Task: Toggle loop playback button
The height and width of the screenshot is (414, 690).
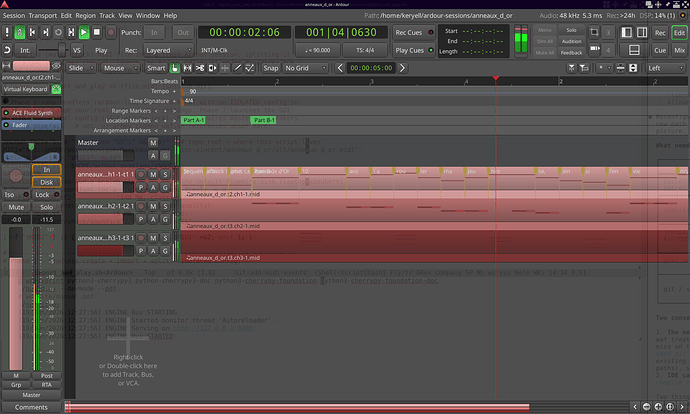Action: coord(58,32)
